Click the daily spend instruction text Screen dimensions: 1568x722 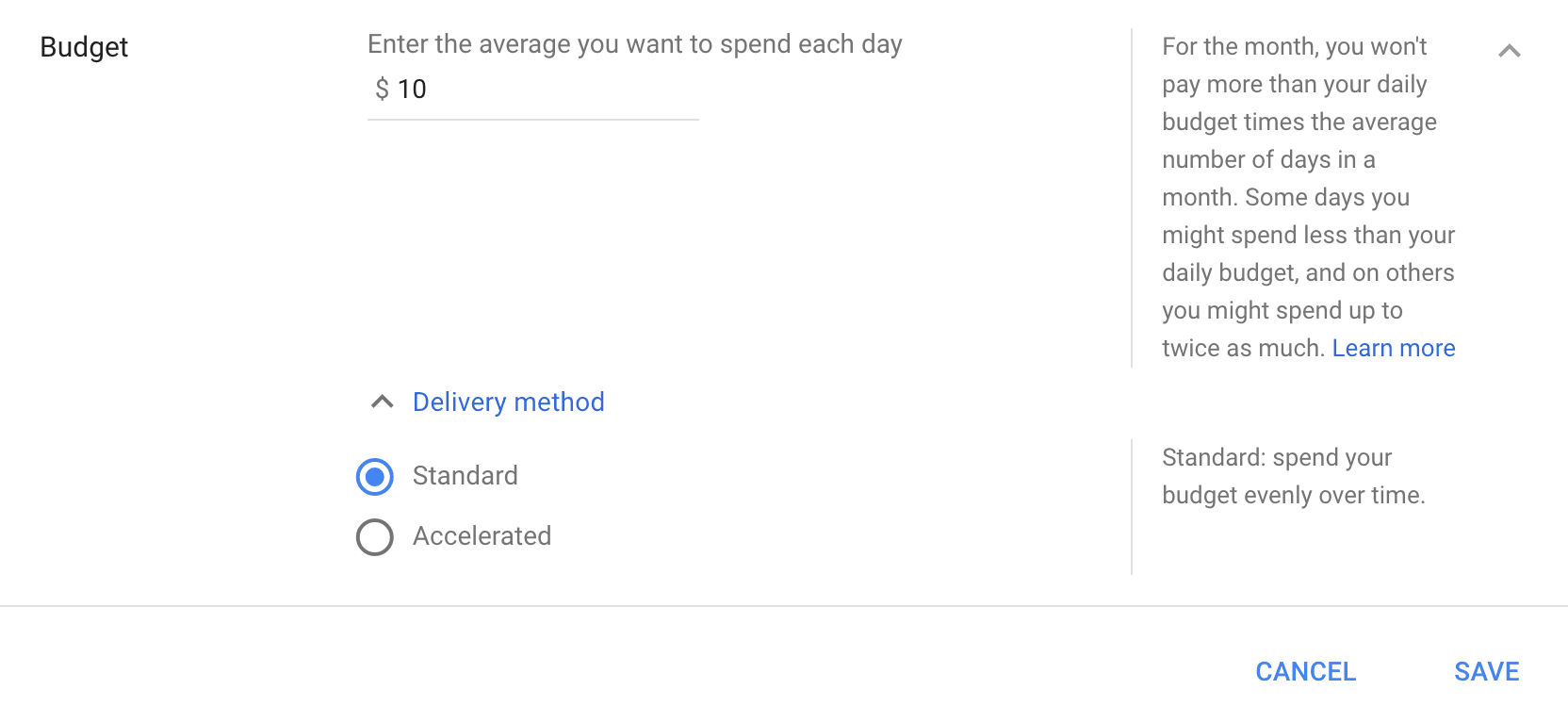[x=635, y=43]
